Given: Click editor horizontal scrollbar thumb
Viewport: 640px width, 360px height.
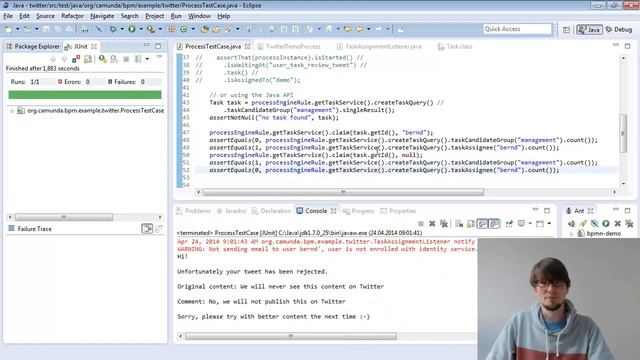Looking at the screenshot, I should pos(343,192).
